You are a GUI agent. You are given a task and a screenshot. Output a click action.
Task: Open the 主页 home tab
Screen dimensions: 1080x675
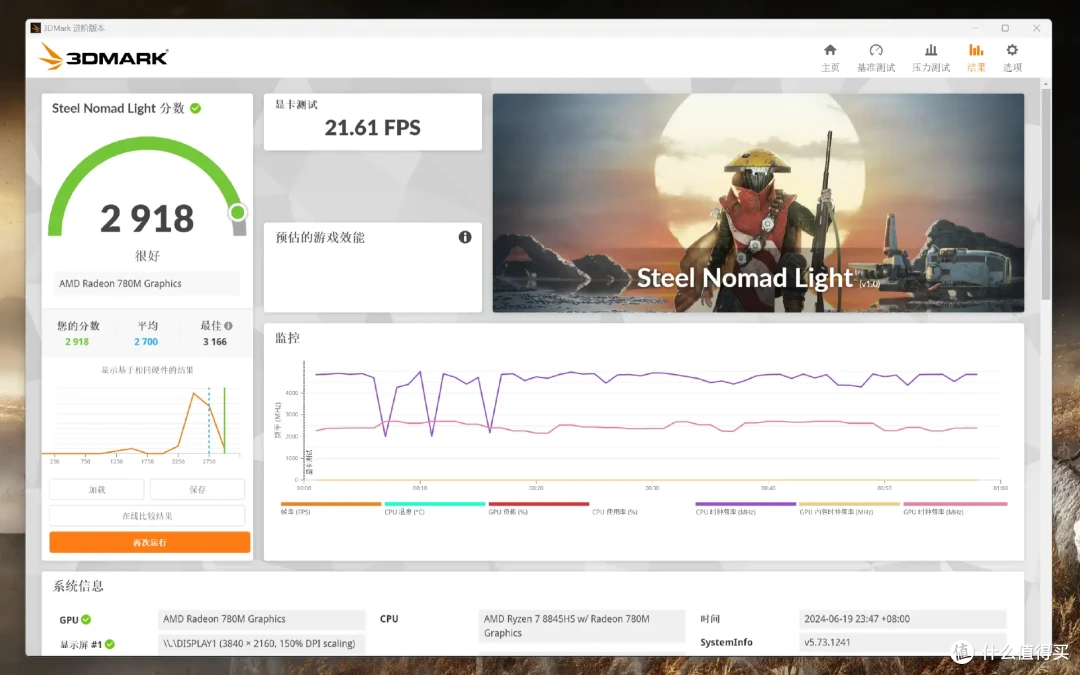point(830,58)
